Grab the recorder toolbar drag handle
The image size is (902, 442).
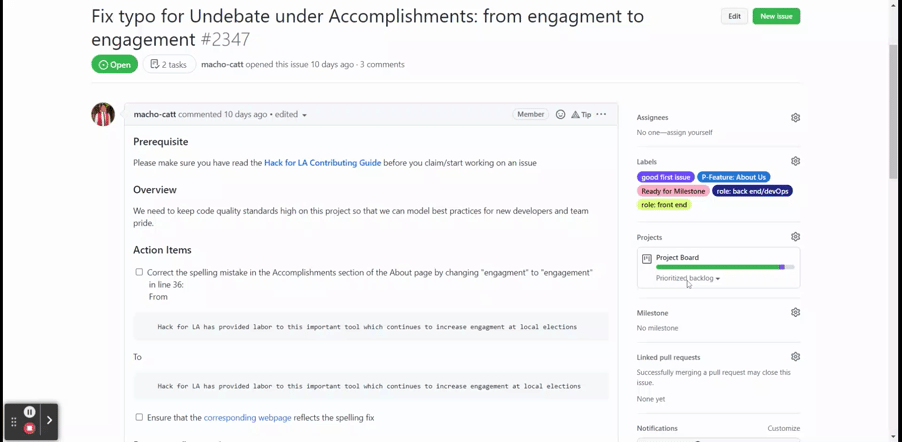click(x=14, y=422)
